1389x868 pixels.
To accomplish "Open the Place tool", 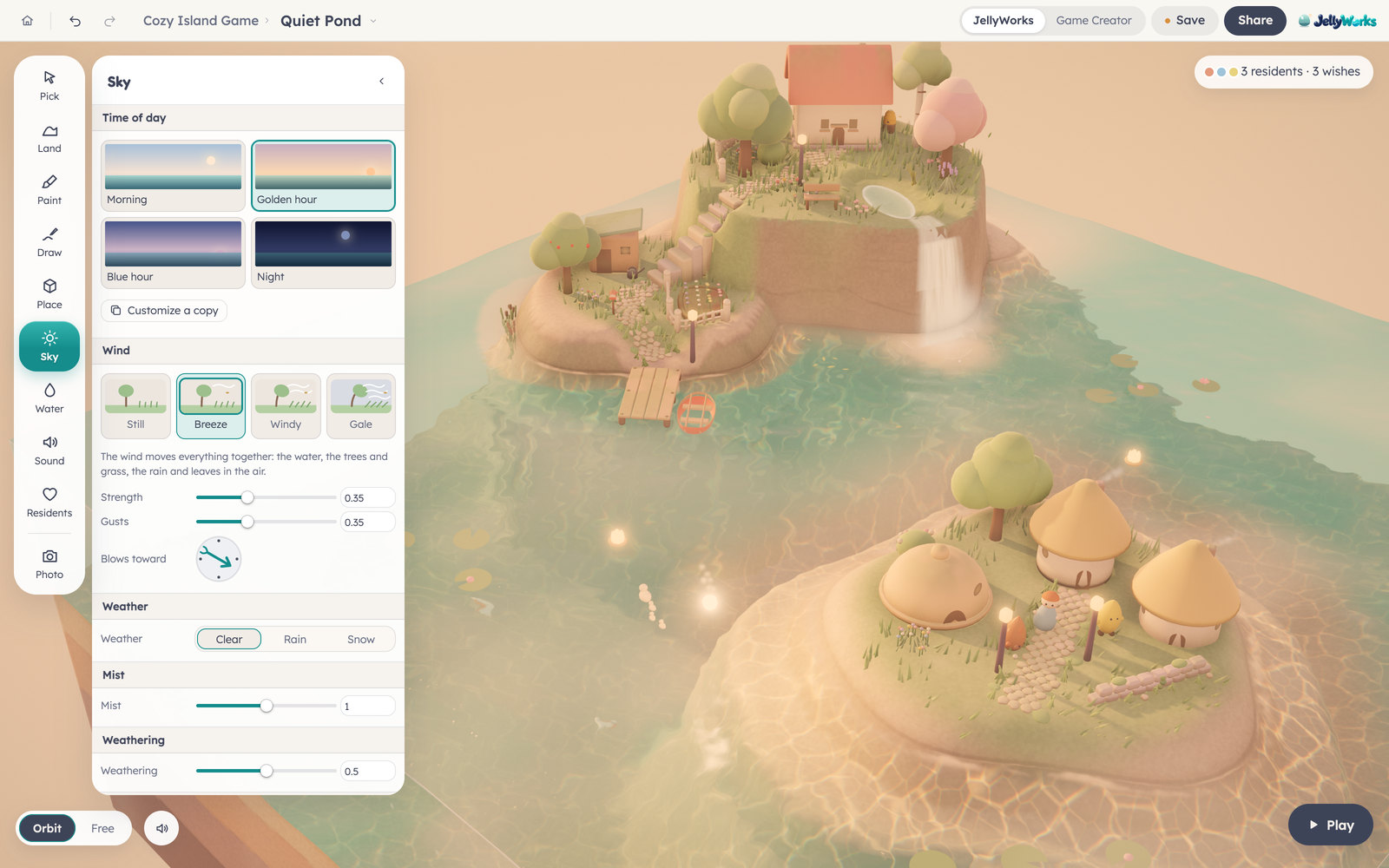I will tap(49, 294).
